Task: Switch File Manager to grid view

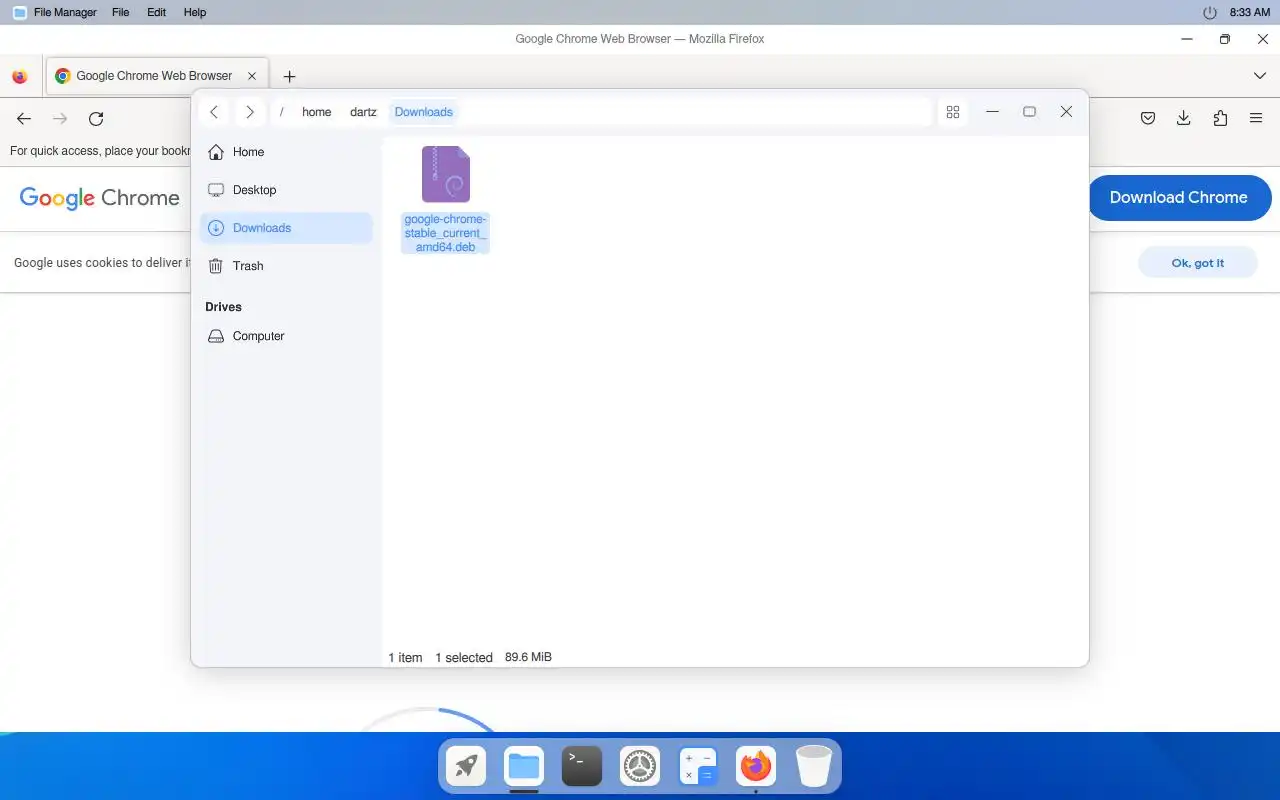Action: click(x=953, y=112)
